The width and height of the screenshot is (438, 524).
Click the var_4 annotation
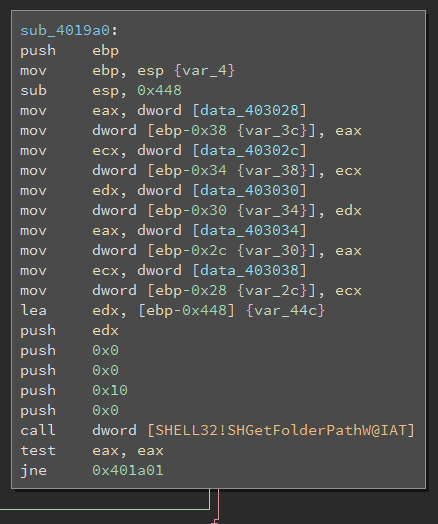204,71
